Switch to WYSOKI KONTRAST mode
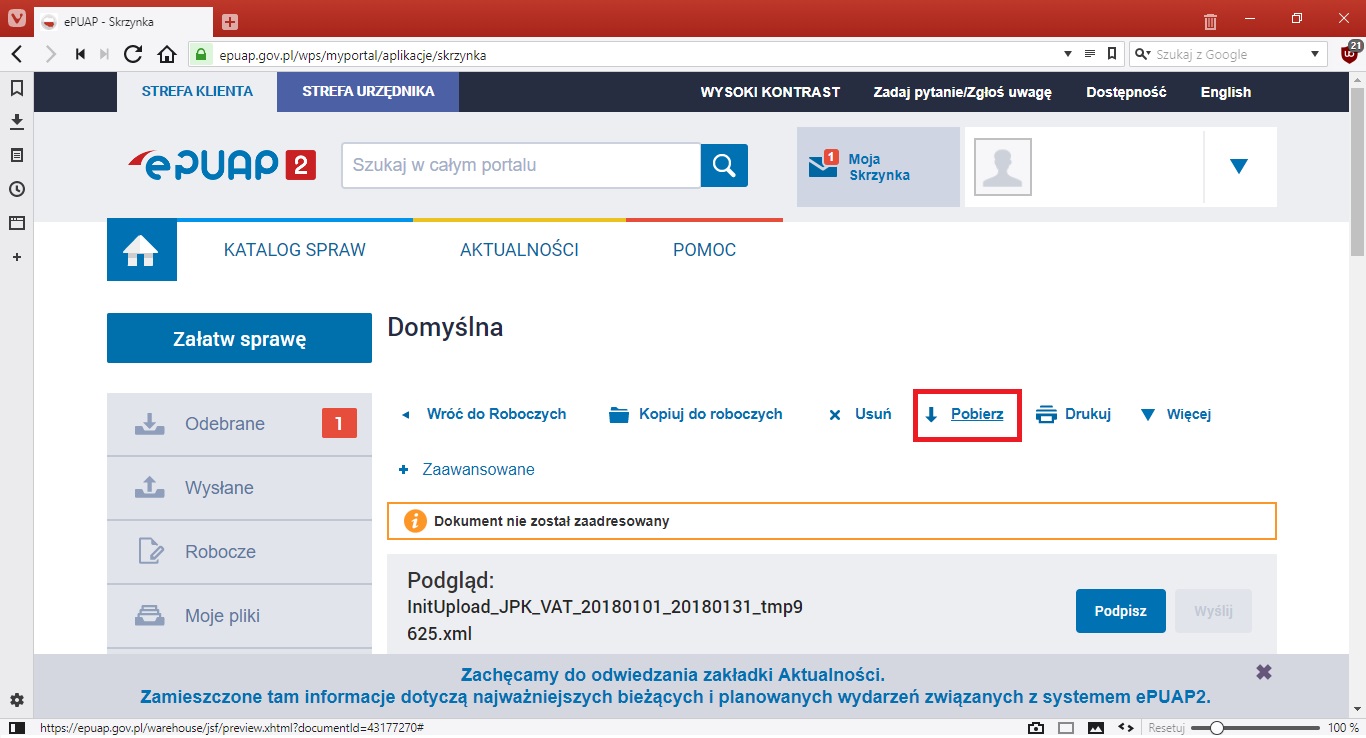Image resolution: width=1366 pixels, height=738 pixels. [770, 92]
